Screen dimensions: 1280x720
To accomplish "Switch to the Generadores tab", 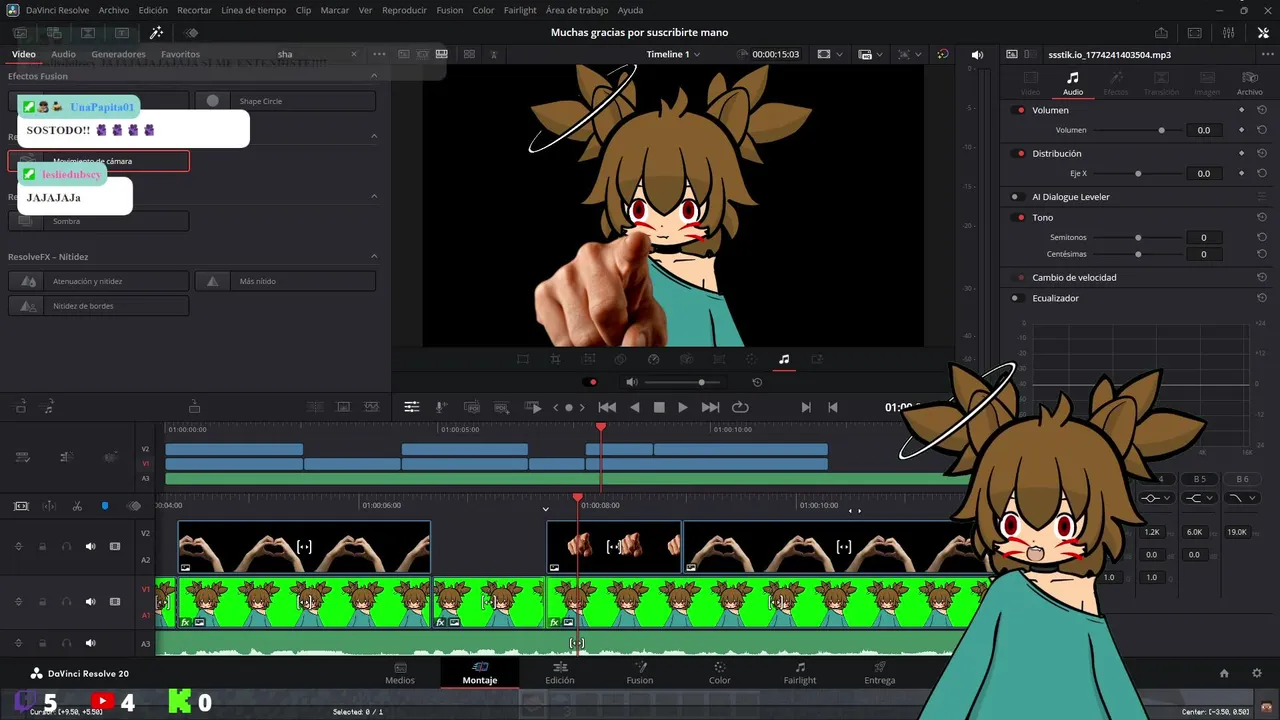I will [118, 54].
